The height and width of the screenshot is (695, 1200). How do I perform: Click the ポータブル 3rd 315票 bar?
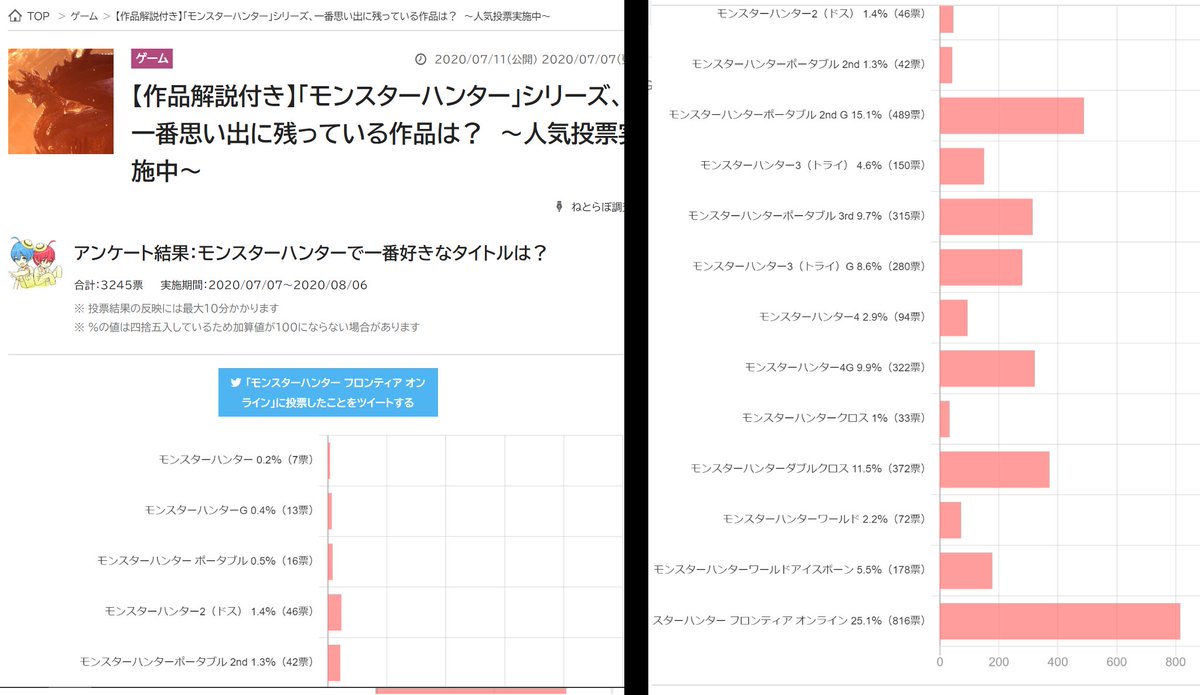click(x=986, y=216)
